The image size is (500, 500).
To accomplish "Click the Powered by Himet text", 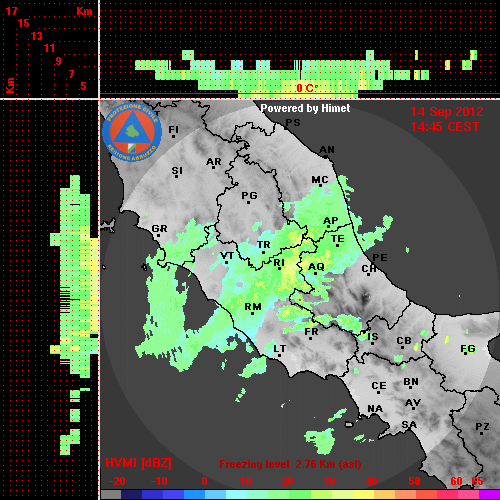I will pyautogui.click(x=305, y=108).
